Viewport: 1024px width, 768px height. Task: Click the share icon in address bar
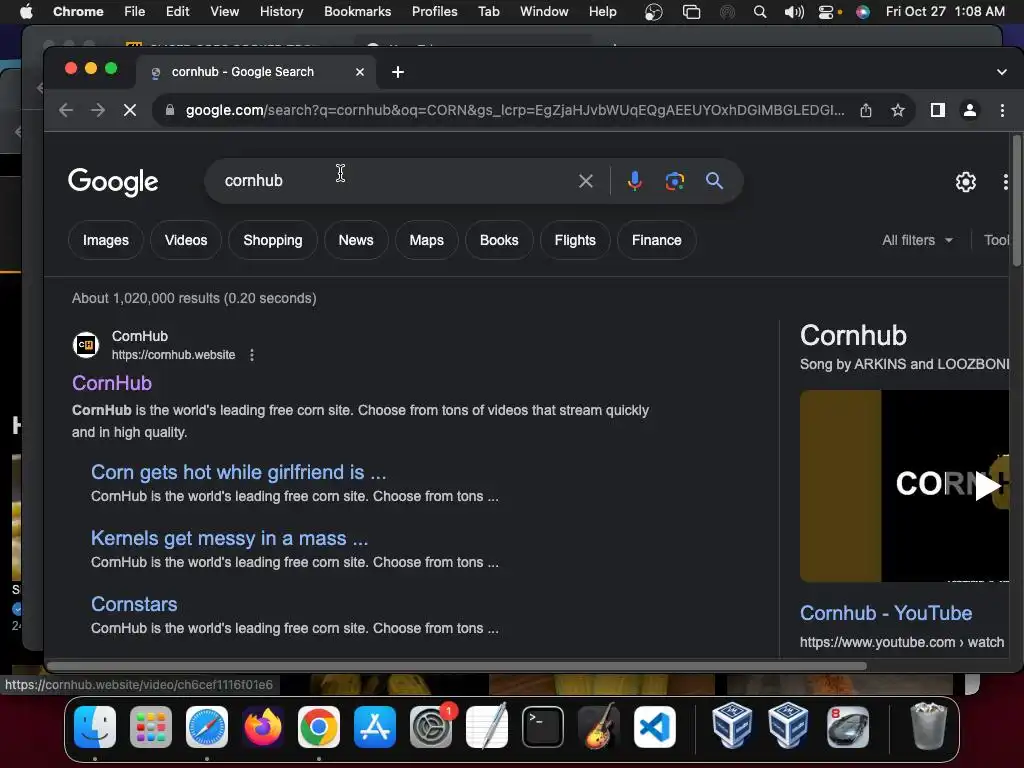click(x=866, y=110)
